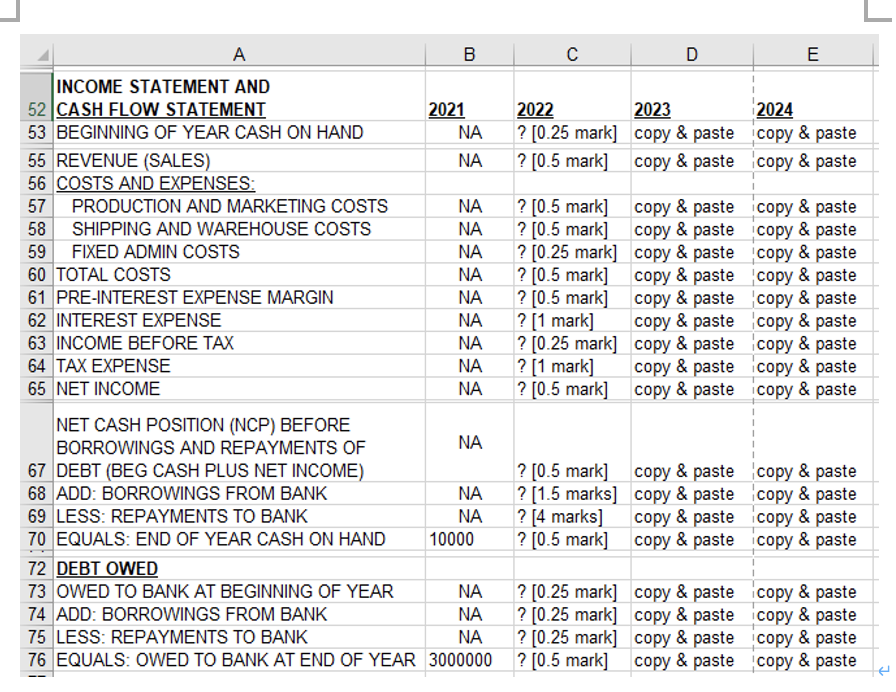Select column D header

(x=691, y=54)
